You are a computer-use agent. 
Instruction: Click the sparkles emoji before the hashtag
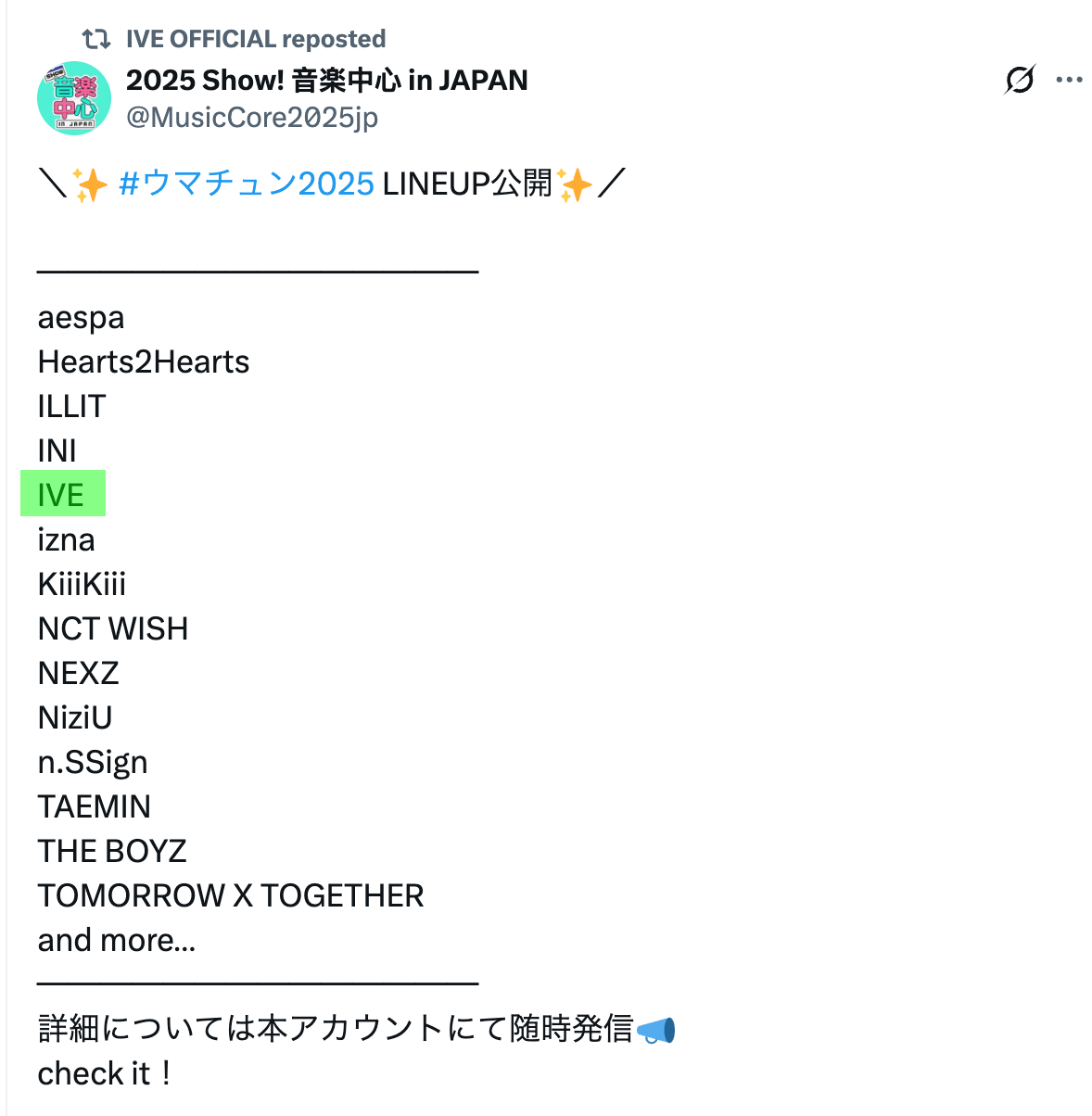coord(91,184)
